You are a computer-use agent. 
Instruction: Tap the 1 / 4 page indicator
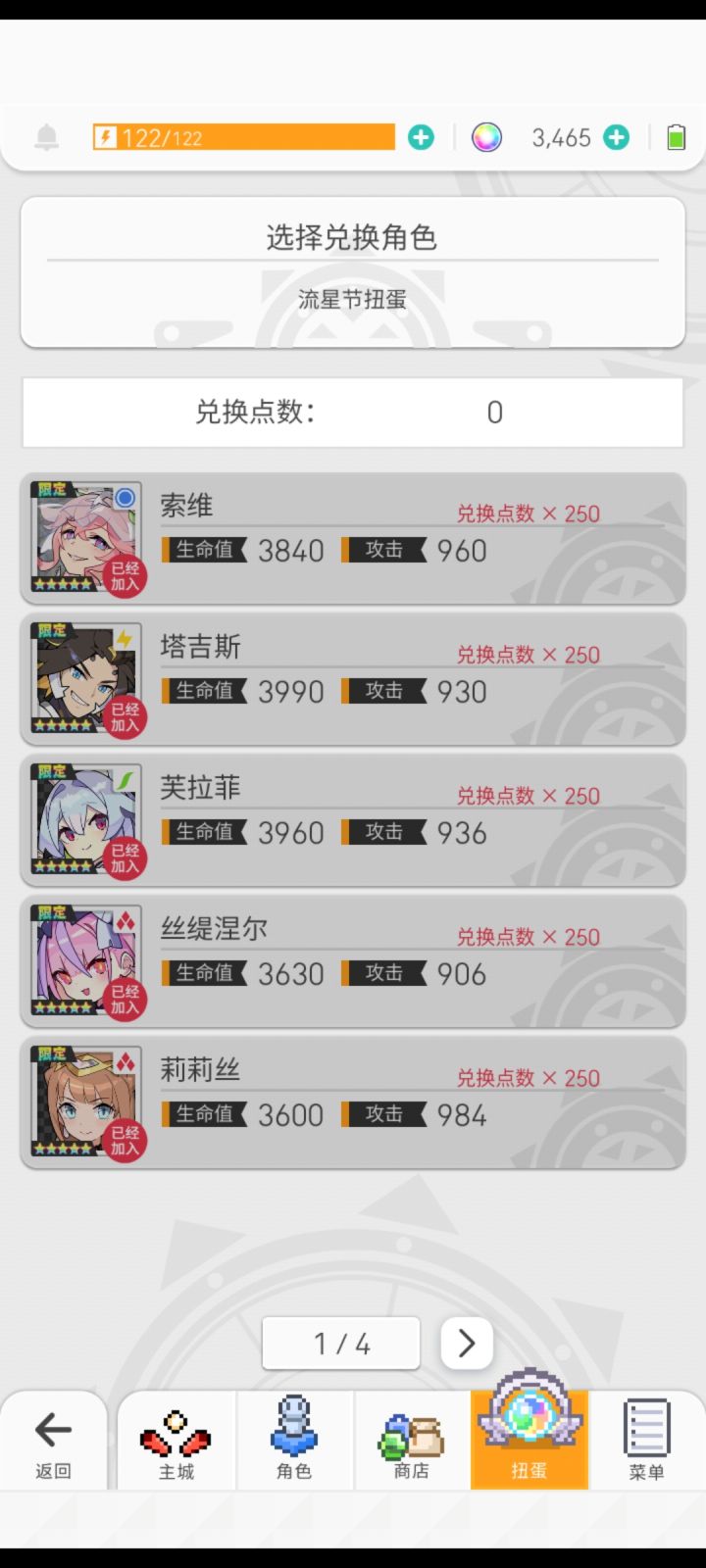click(x=341, y=1344)
